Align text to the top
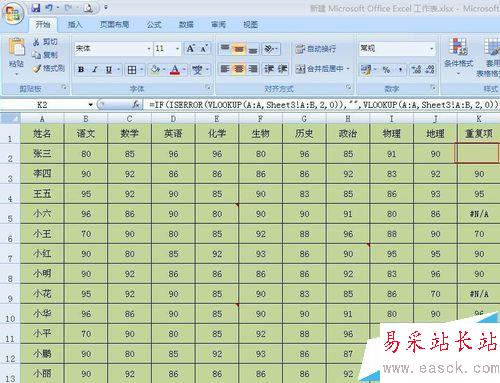The height and width of the screenshot is (383, 500). tap(225, 49)
